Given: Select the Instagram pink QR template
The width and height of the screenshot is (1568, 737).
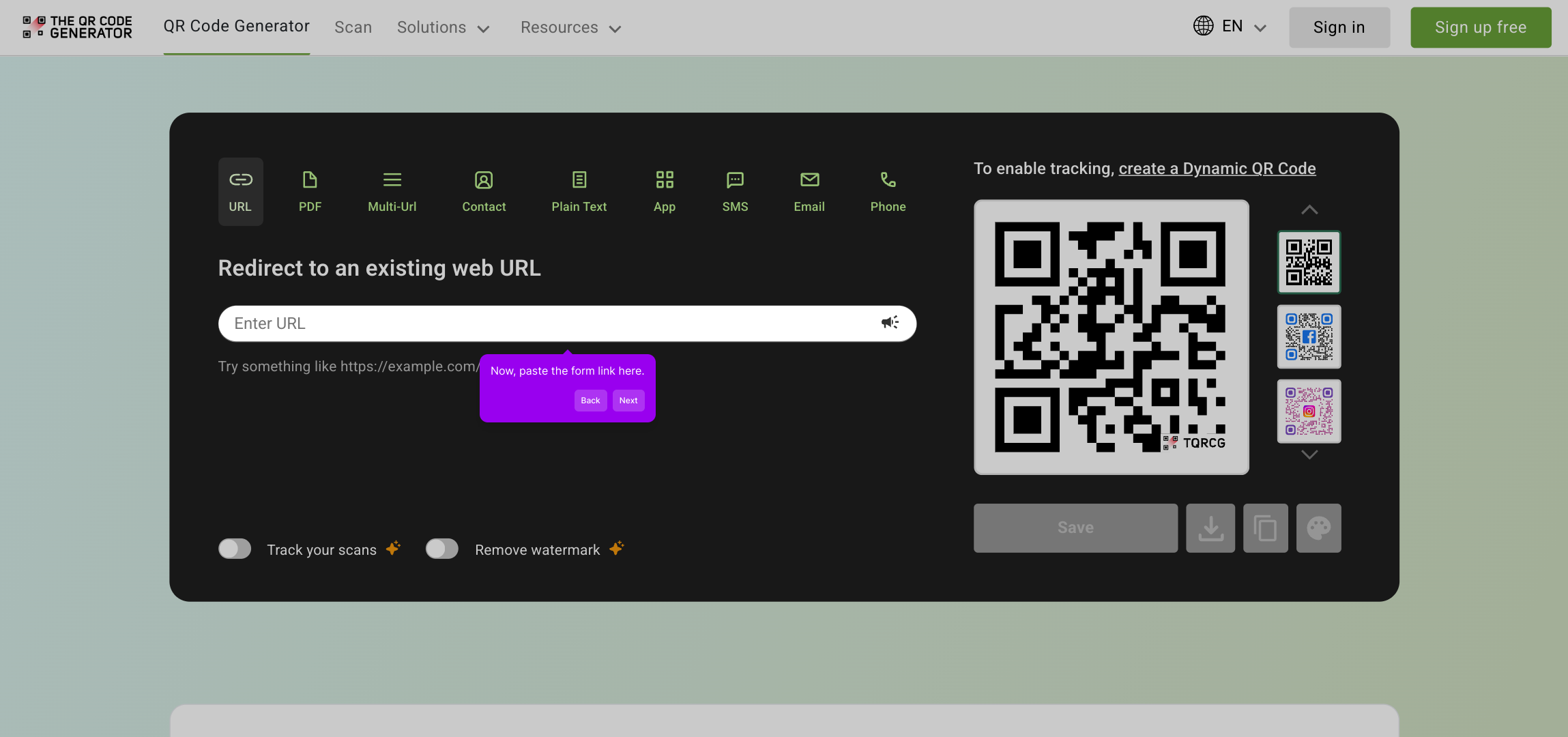Looking at the screenshot, I should point(1309,411).
